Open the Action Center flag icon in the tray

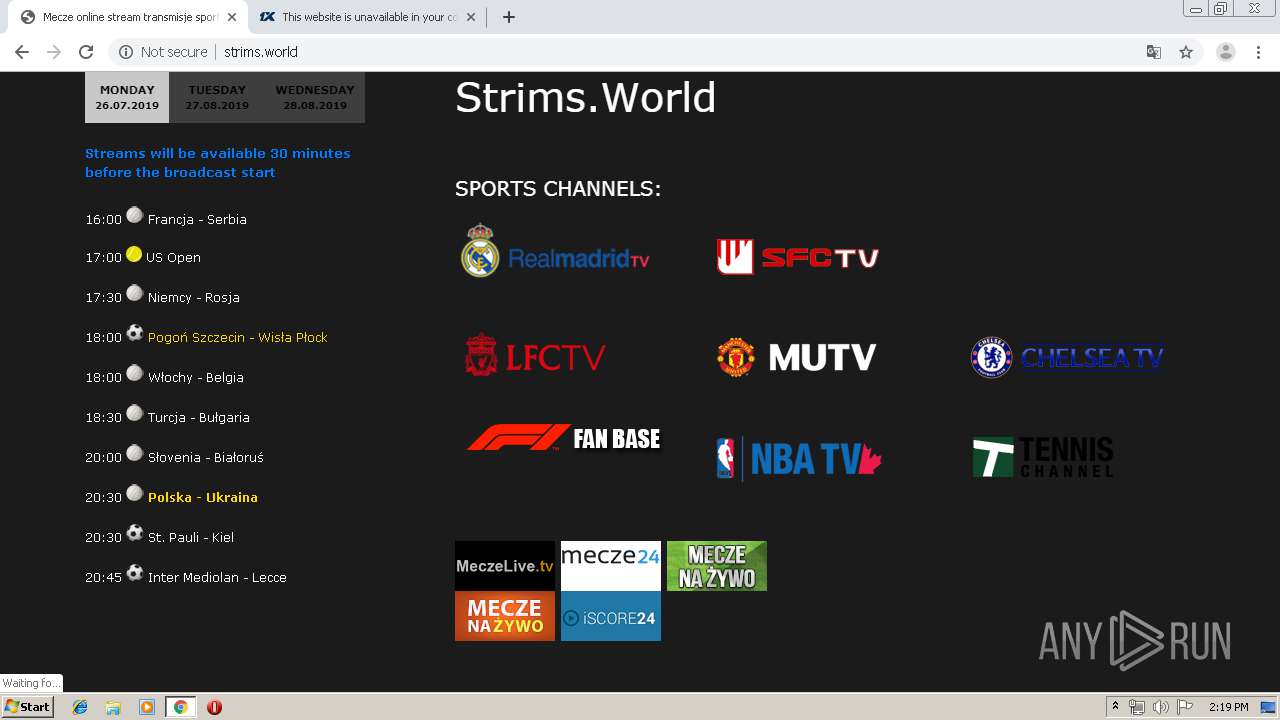[1185, 707]
